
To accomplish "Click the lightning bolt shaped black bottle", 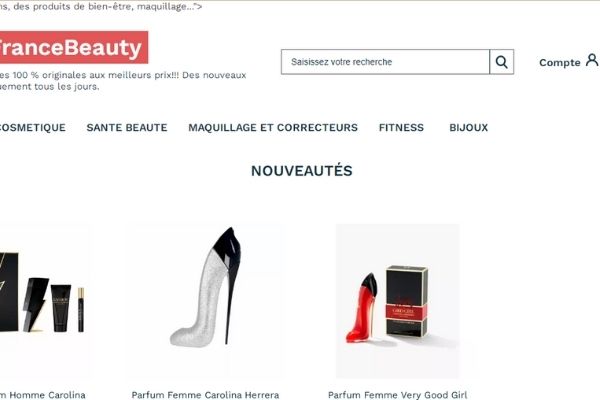I will (36, 304).
